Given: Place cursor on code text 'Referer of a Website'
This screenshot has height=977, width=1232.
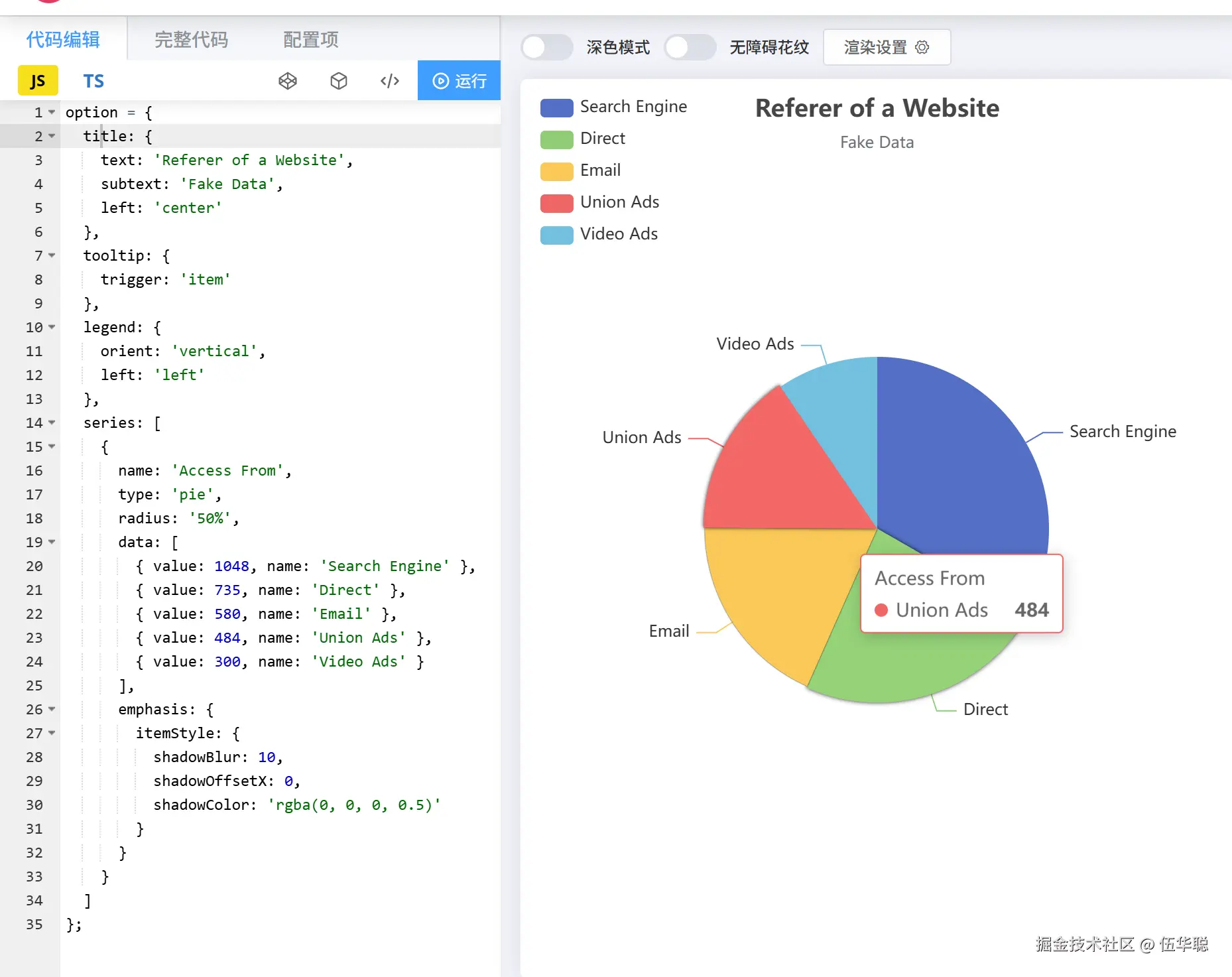Looking at the screenshot, I should point(249,160).
